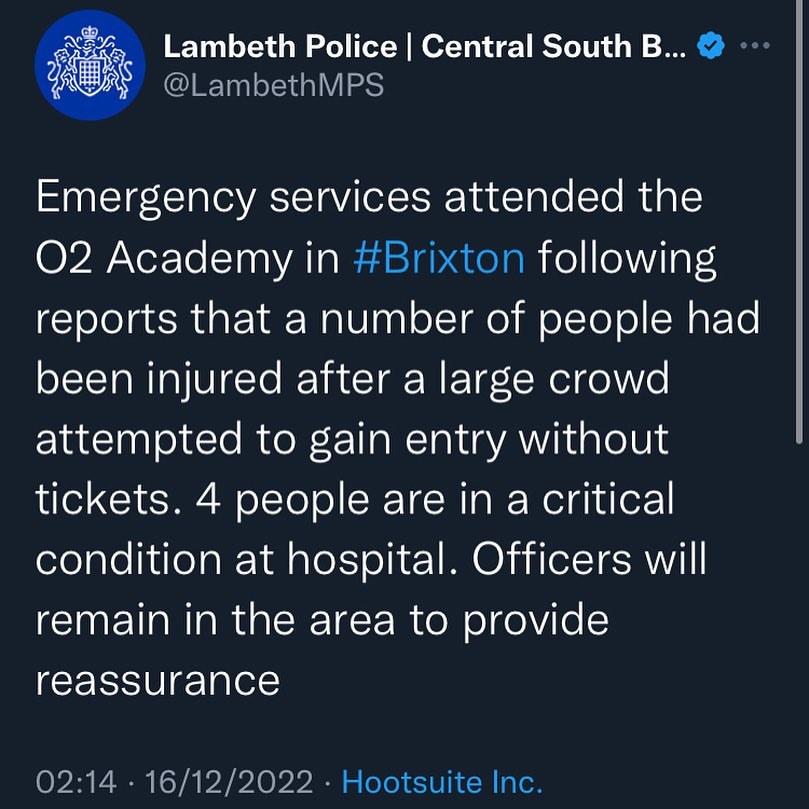Click the word "hospital" in the tweet
The width and height of the screenshot is (809, 809).
pos(362,559)
